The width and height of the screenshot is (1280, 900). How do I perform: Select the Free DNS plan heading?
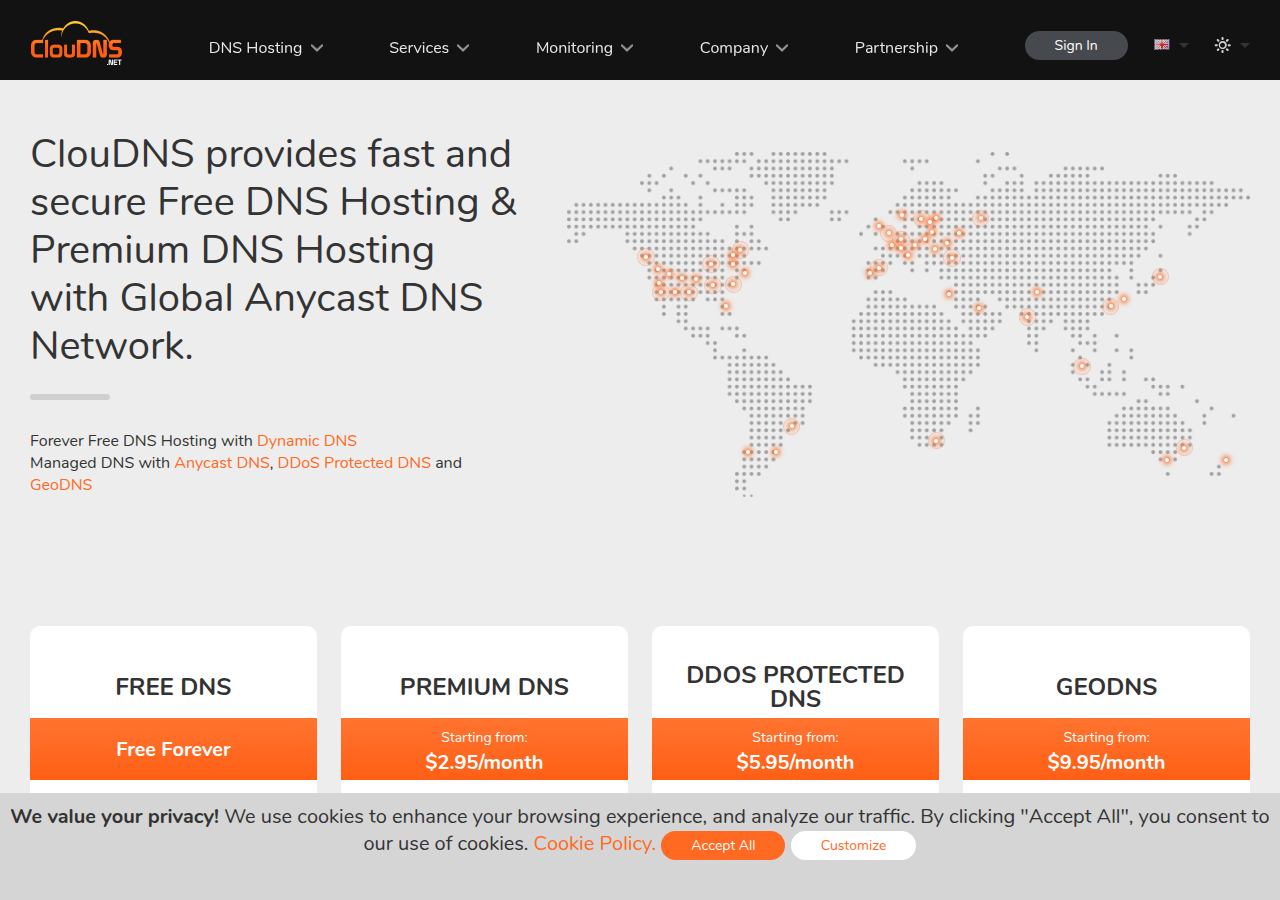click(x=173, y=687)
